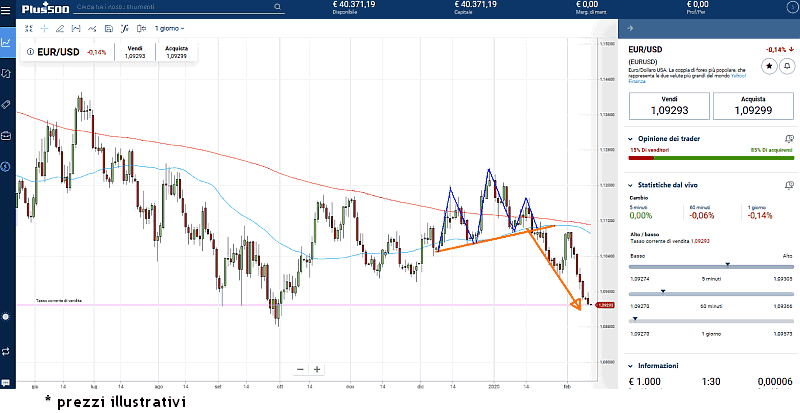The width and height of the screenshot is (800, 413).
Task: Select the pencil drawing tool
Action: 59,28
